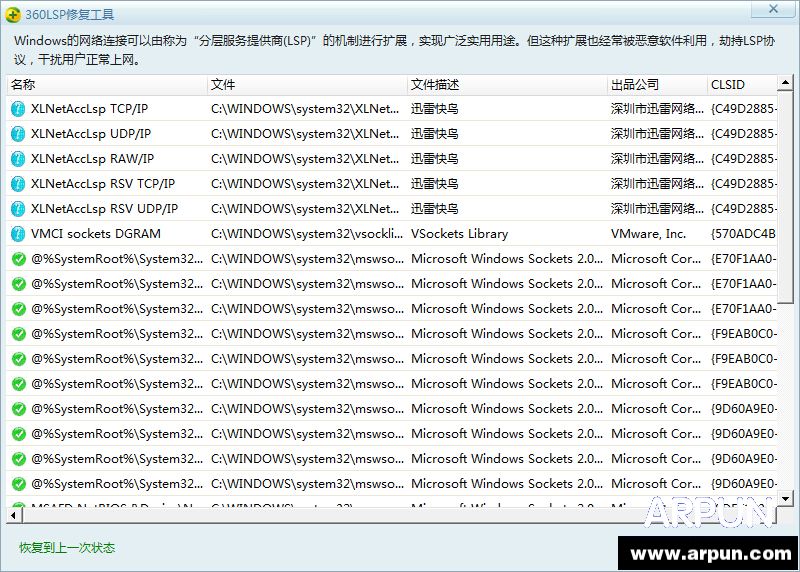The width and height of the screenshot is (800, 572).
Task: Click the question-mark icon beside XLNetAccLsp RSV TCP/IP
Action: coord(18,184)
